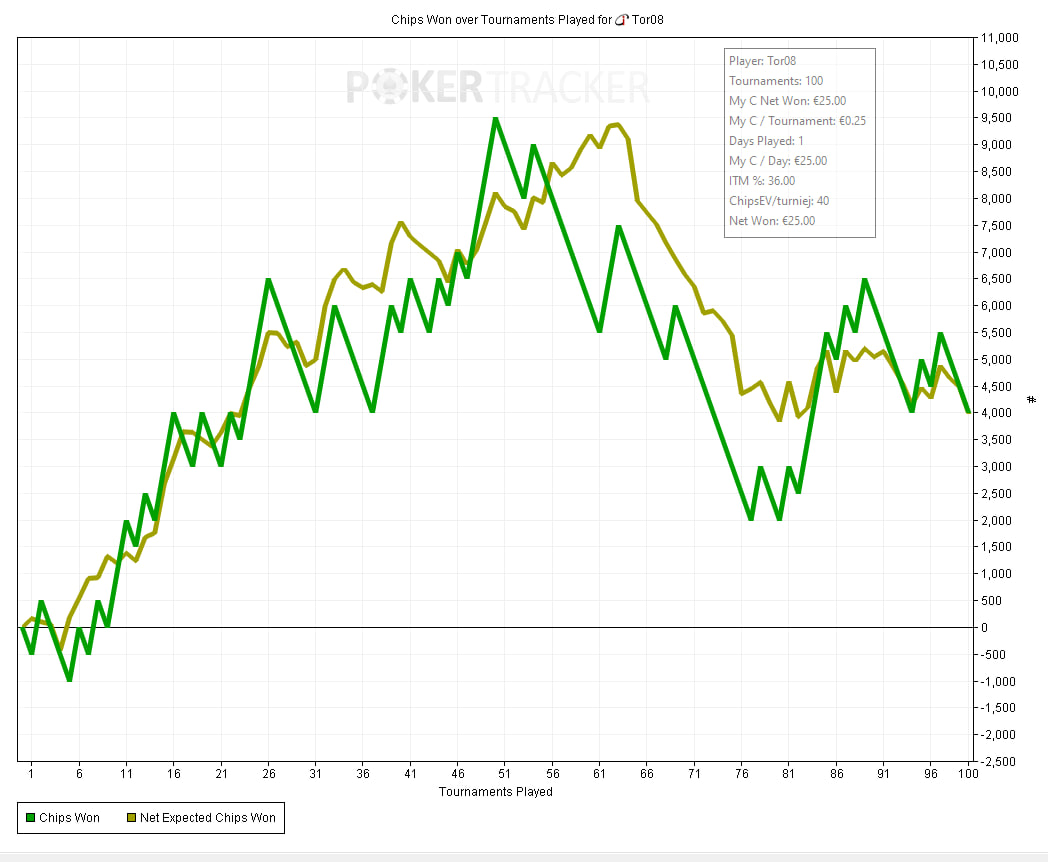The width and height of the screenshot is (1048, 862).
Task: Click the Player: Tor08 stats line
Action: (x=762, y=61)
